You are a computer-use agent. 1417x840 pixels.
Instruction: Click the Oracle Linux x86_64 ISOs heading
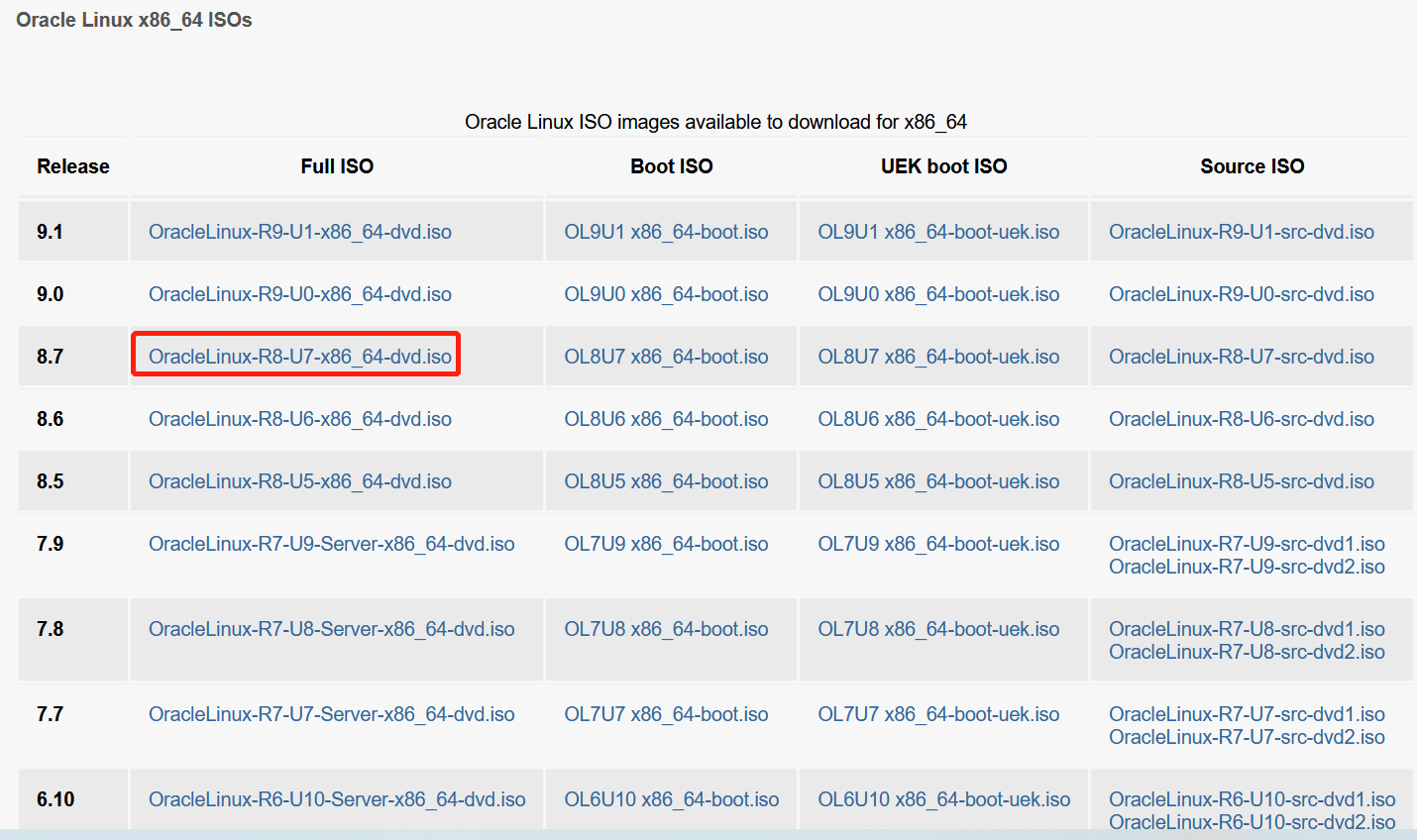click(x=134, y=20)
